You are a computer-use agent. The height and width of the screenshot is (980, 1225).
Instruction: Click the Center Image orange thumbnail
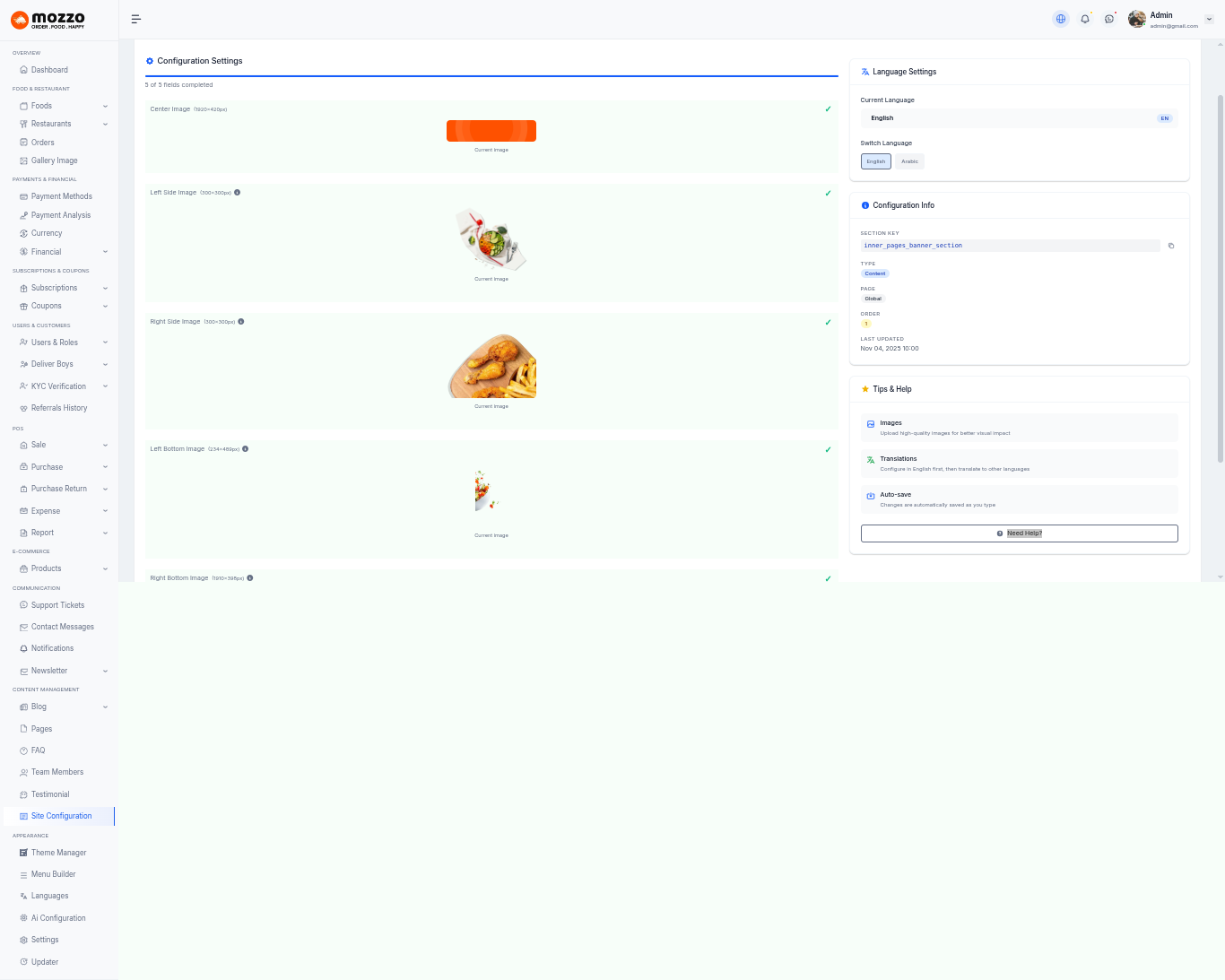coord(491,131)
